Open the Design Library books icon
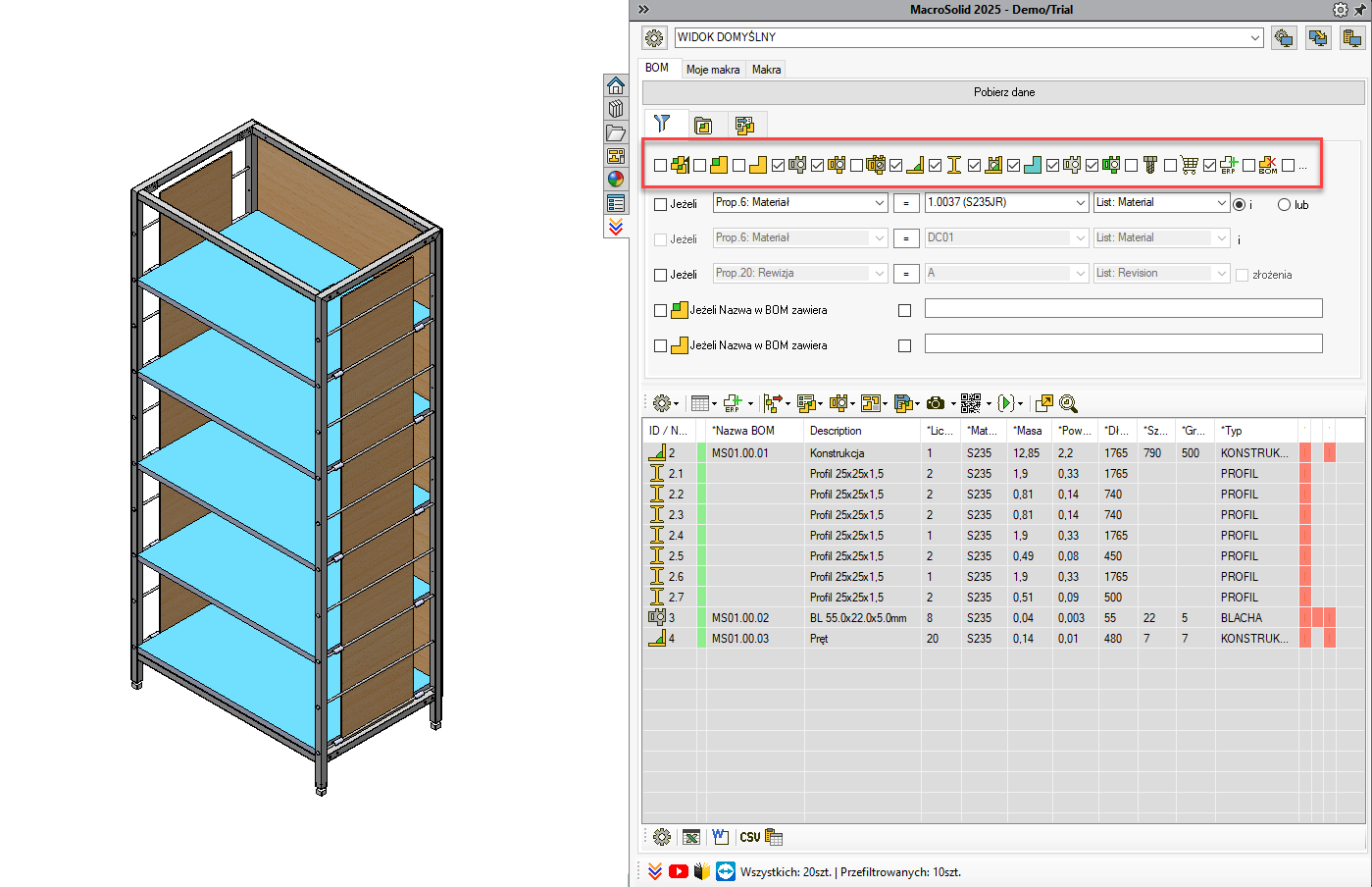Screen dimensions: 1372x887 click(x=616, y=109)
